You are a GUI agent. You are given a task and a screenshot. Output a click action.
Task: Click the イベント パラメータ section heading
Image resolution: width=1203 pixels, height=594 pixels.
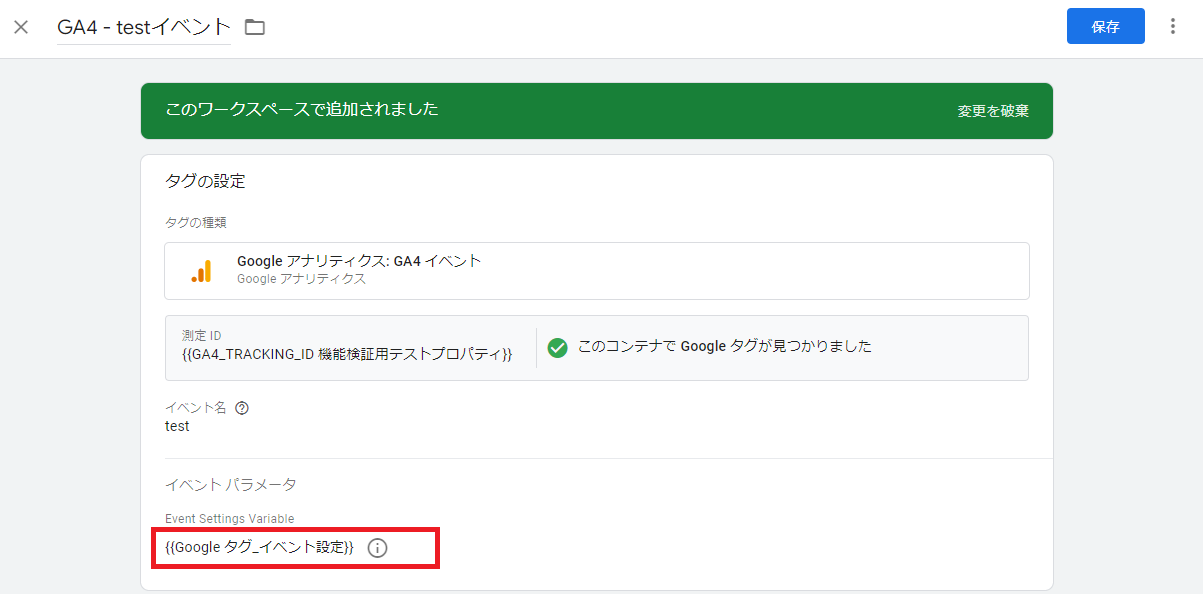tap(230, 484)
